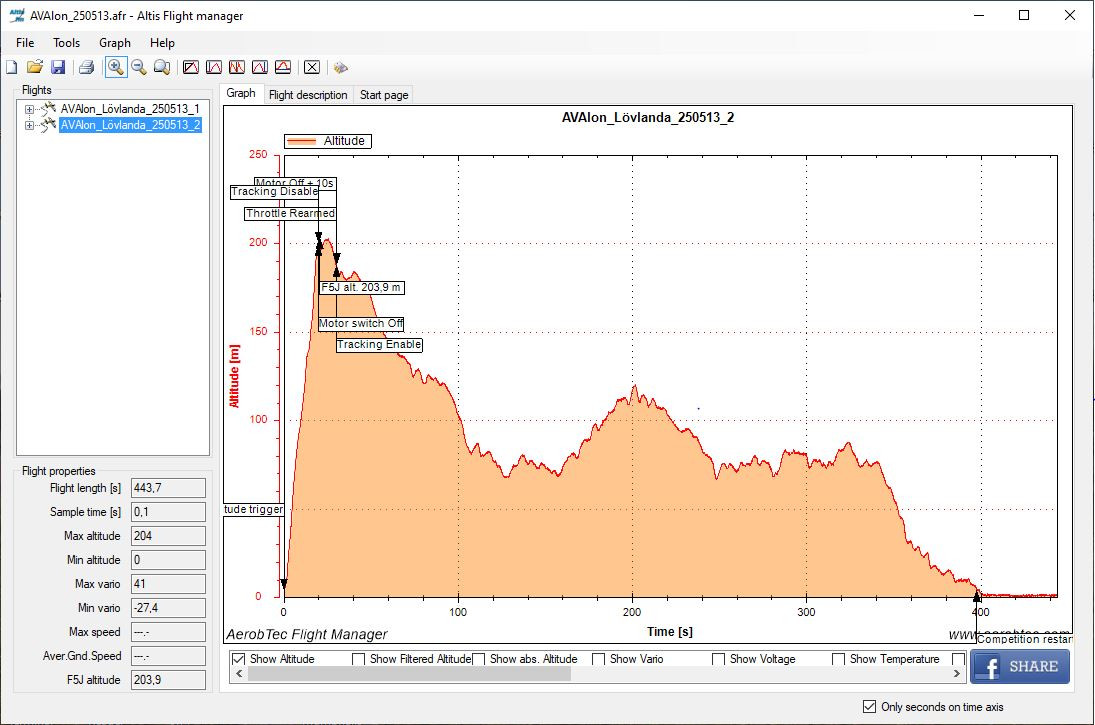Image resolution: width=1095 pixels, height=725 pixels.
Task: Switch to the Flight description tab
Action: click(308, 95)
